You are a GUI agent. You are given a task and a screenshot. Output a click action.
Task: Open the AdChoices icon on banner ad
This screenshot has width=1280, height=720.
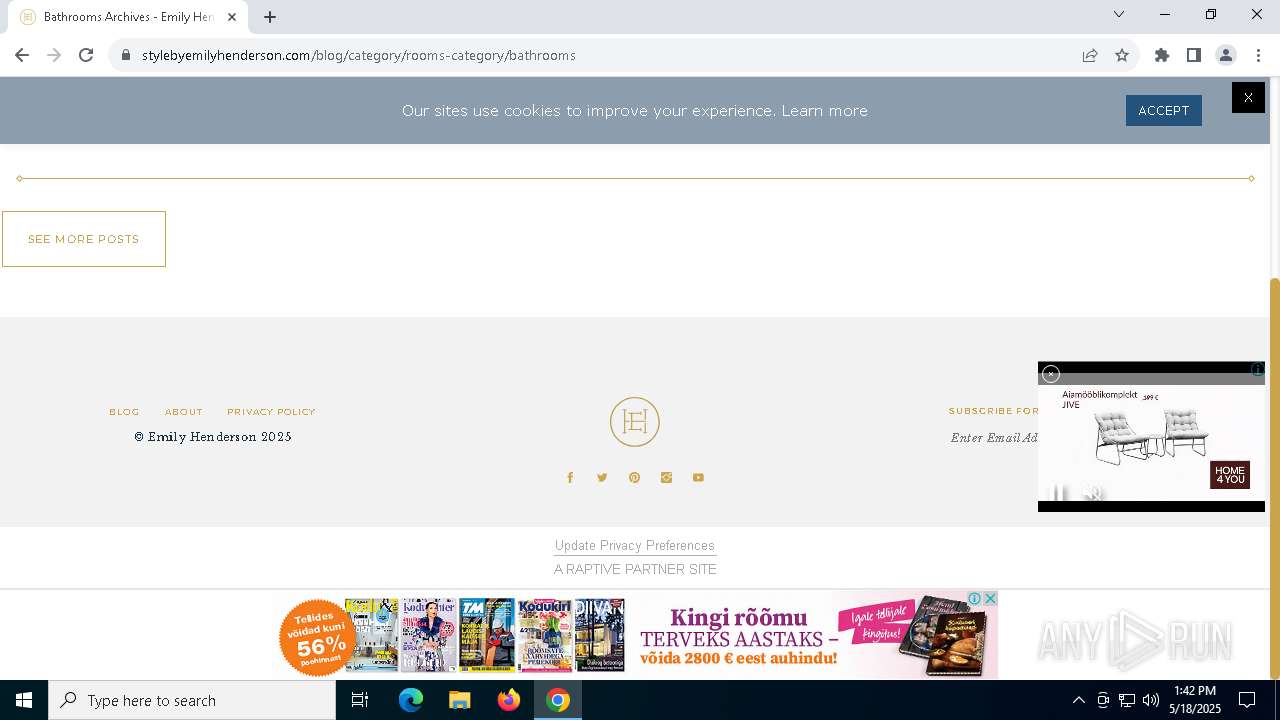click(x=974, y=598)
